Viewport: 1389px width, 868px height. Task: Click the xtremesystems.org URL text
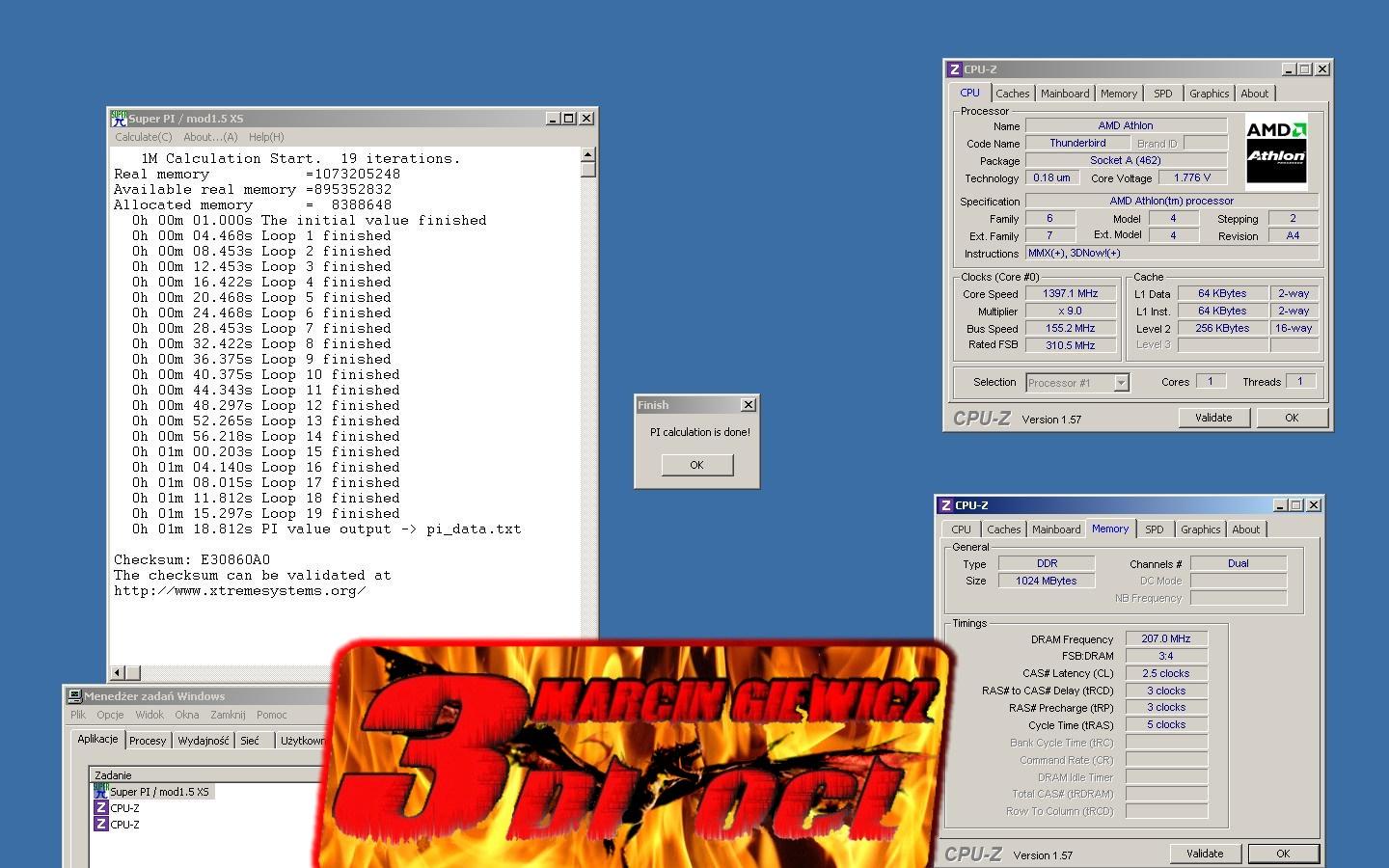240,590
